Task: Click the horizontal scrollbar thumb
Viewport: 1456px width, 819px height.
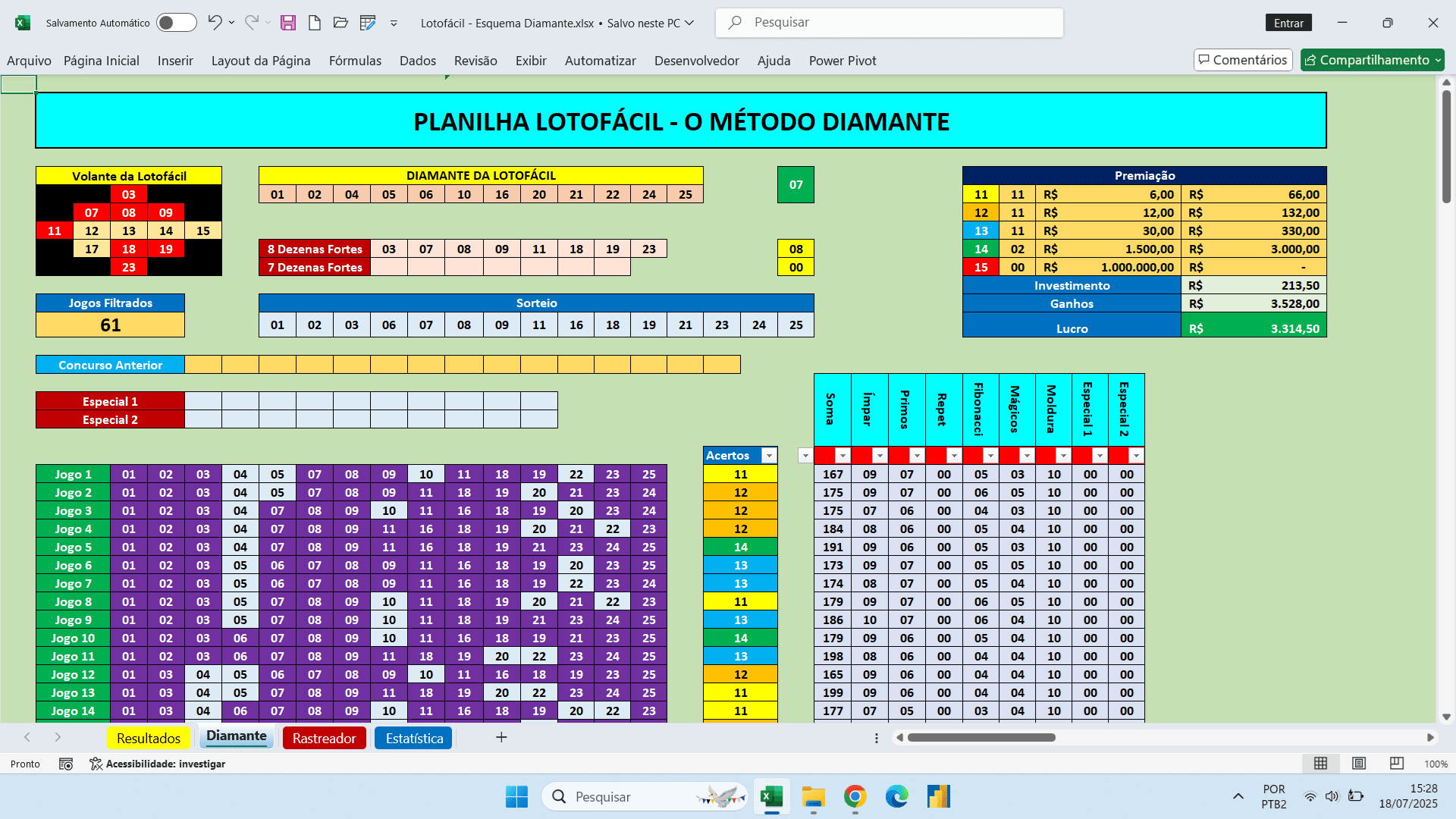Action: pos(981,737)
